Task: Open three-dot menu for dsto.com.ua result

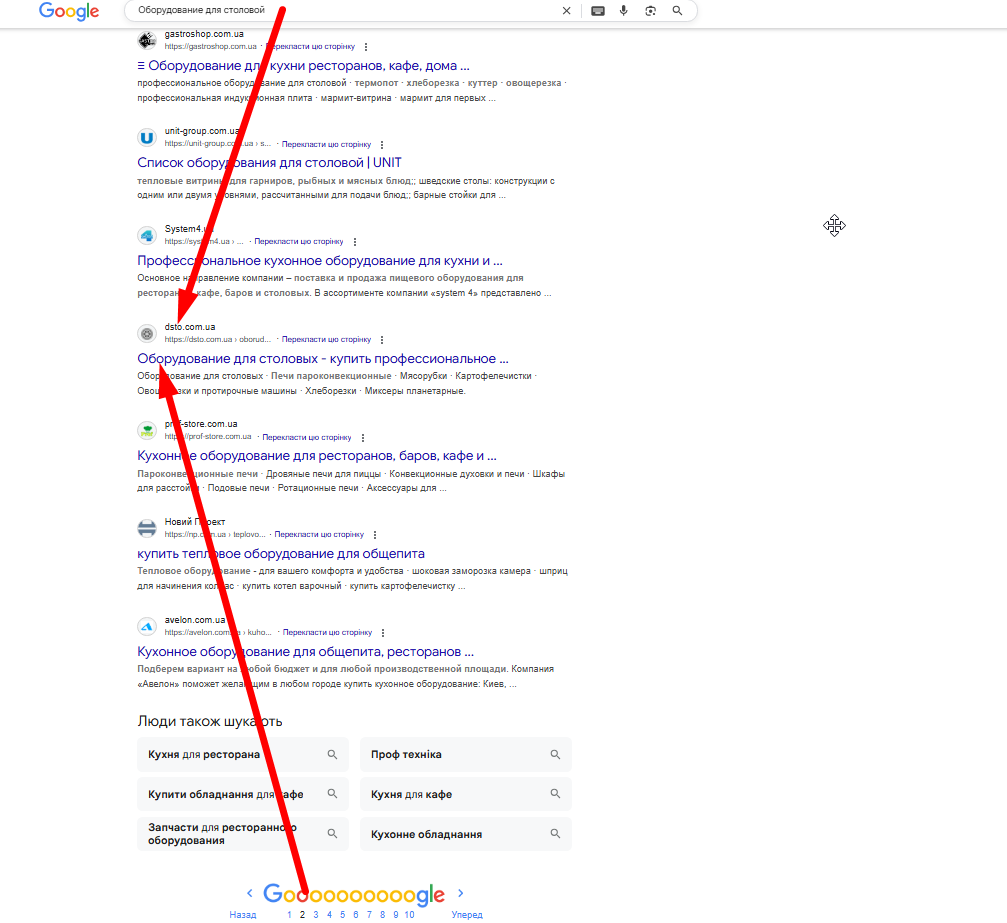Action: 382,340
